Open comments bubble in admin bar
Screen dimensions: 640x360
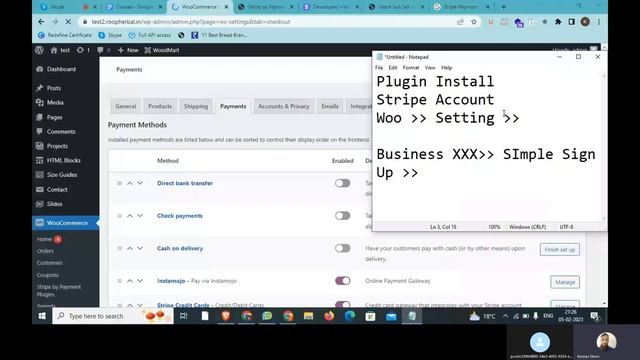point(103,50)
